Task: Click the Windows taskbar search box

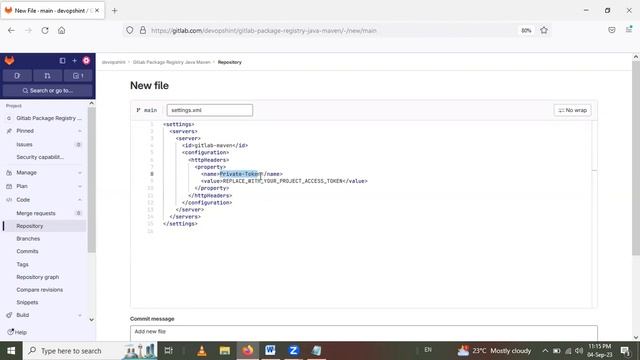Action: tap(91, 351)
